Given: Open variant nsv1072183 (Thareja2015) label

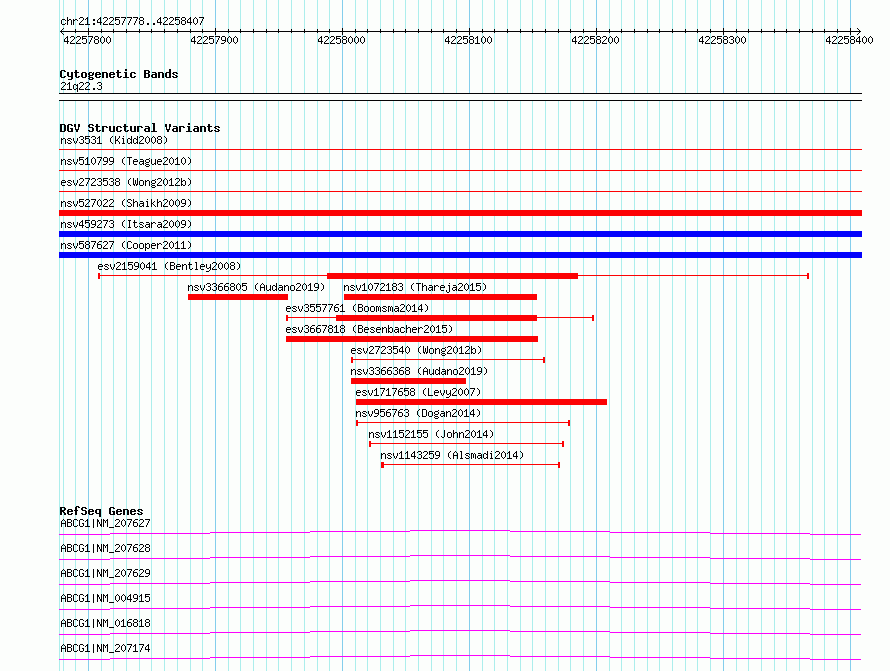Looking at the screenshot, I should click(x=415, y=287).
